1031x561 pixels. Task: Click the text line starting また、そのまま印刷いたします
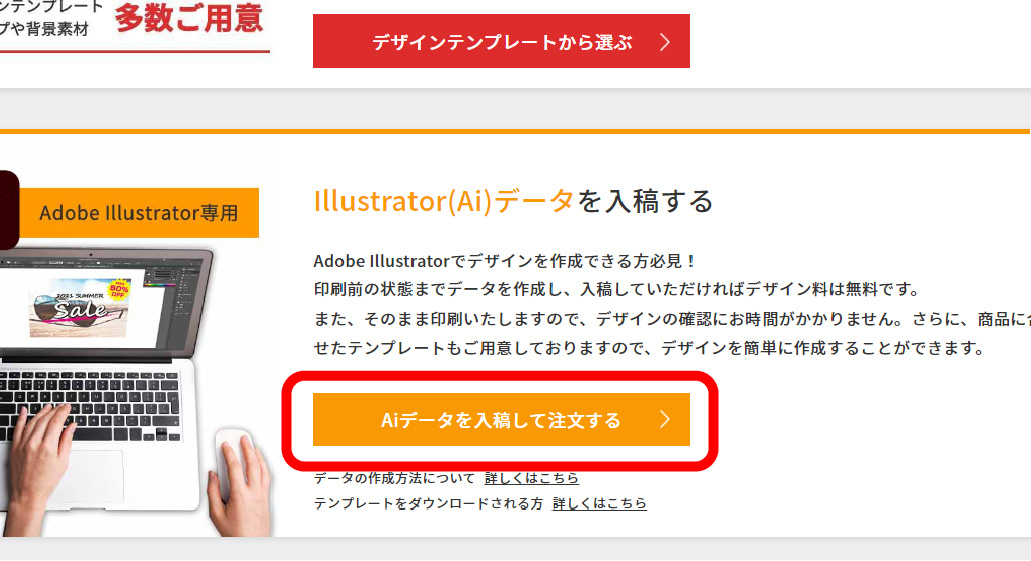pos(672,319)
